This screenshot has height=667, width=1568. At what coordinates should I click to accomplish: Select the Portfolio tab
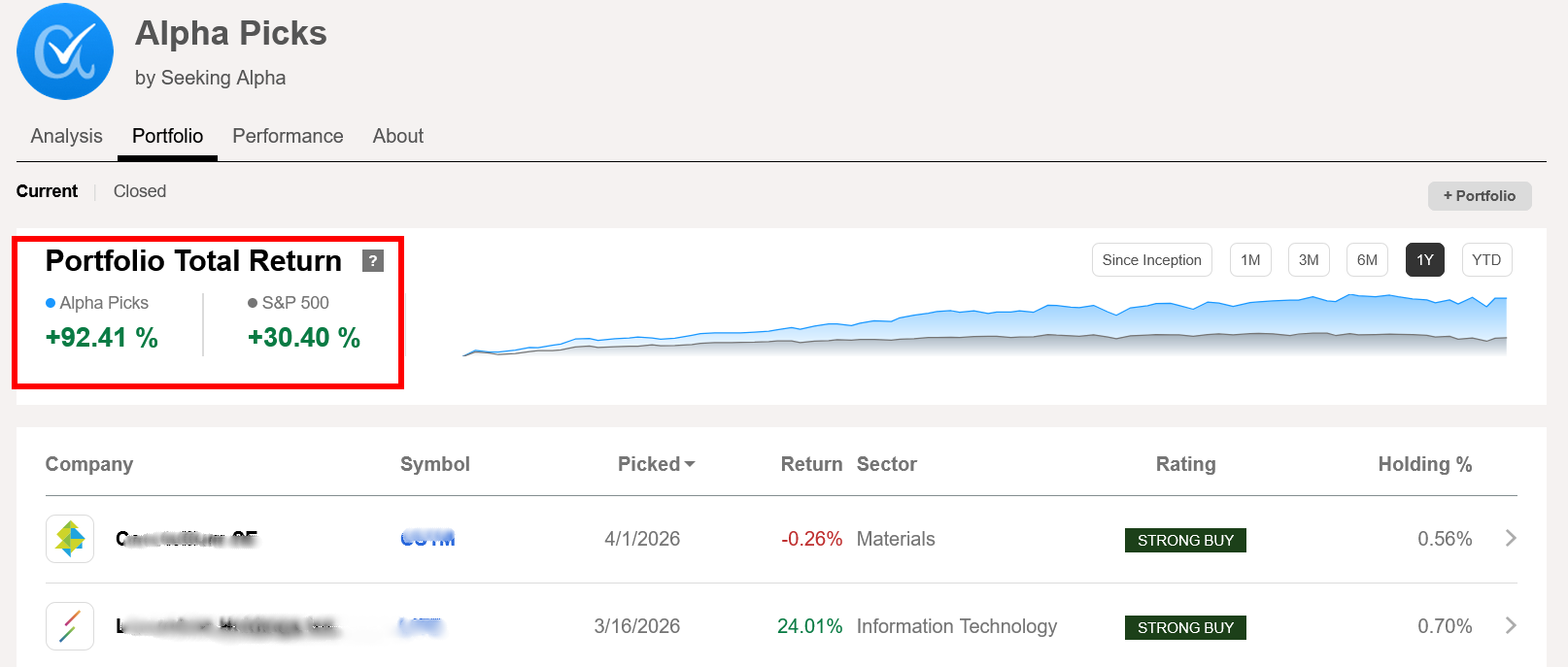pyautogui.click(x=167, y=136)
